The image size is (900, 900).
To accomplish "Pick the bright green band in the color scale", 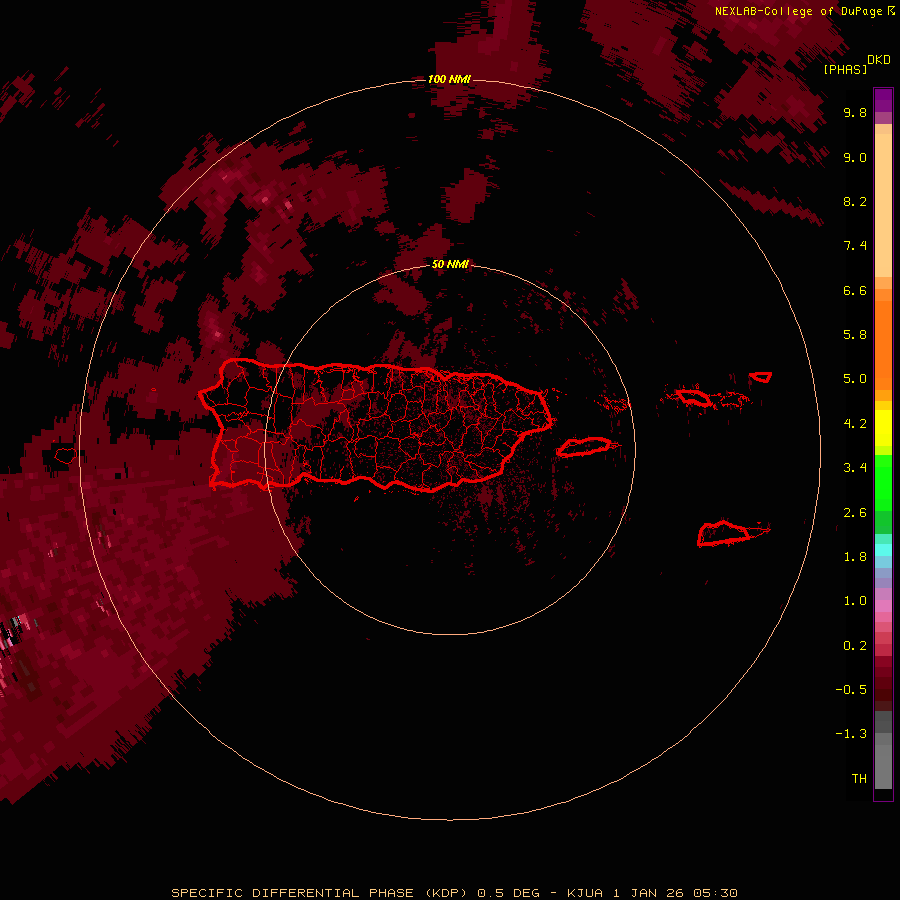I will (883, 483).
